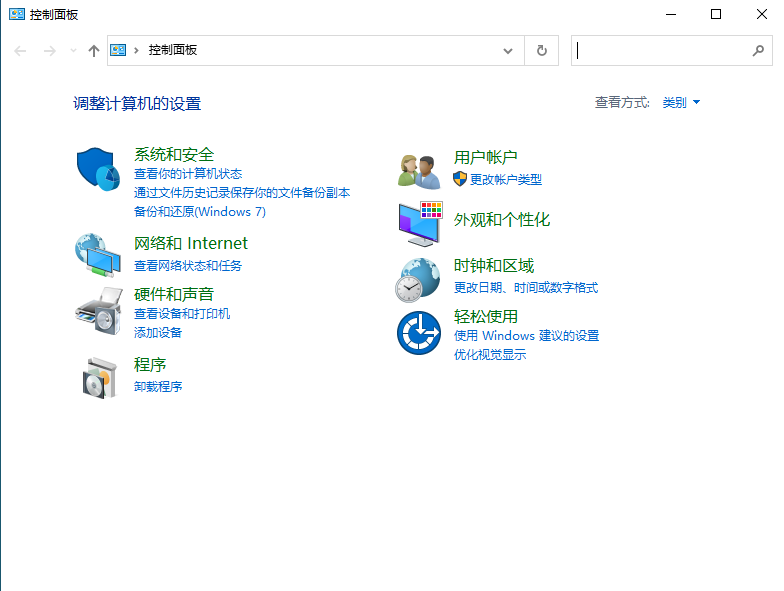The height and width of the screenshot is (591, 784).
Task: Open the 程序 category icon
Action: click(x=98, y=376)
